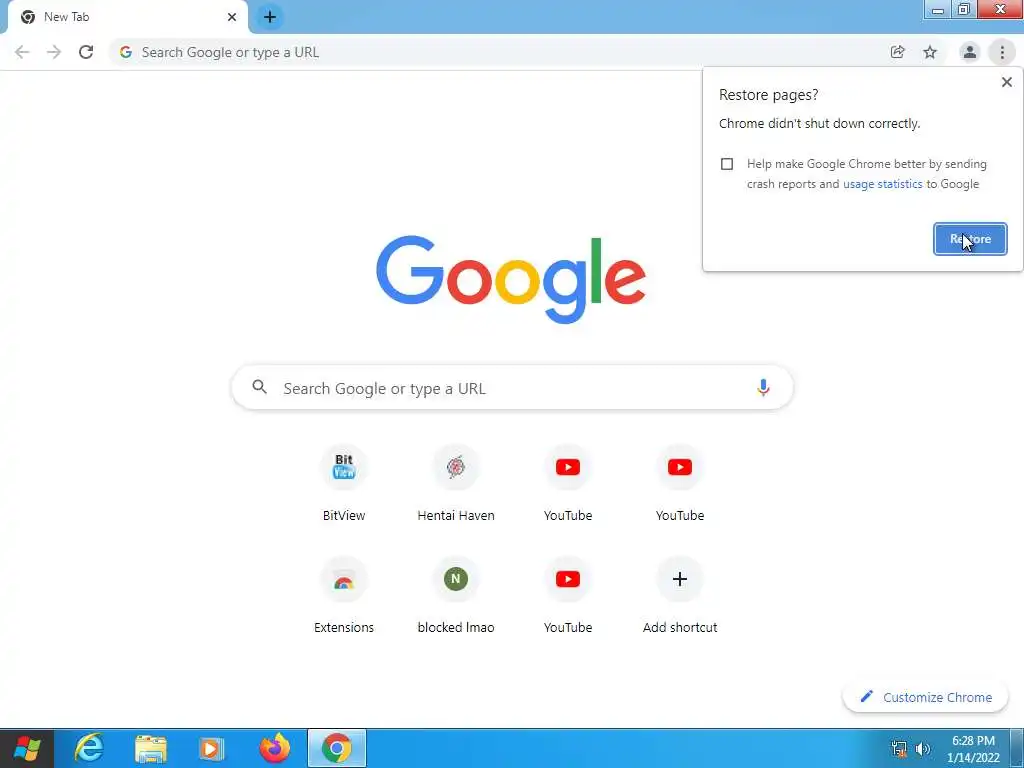Click the Restore button
This screenshot has width=1024, height=768.
coord(970,239)
